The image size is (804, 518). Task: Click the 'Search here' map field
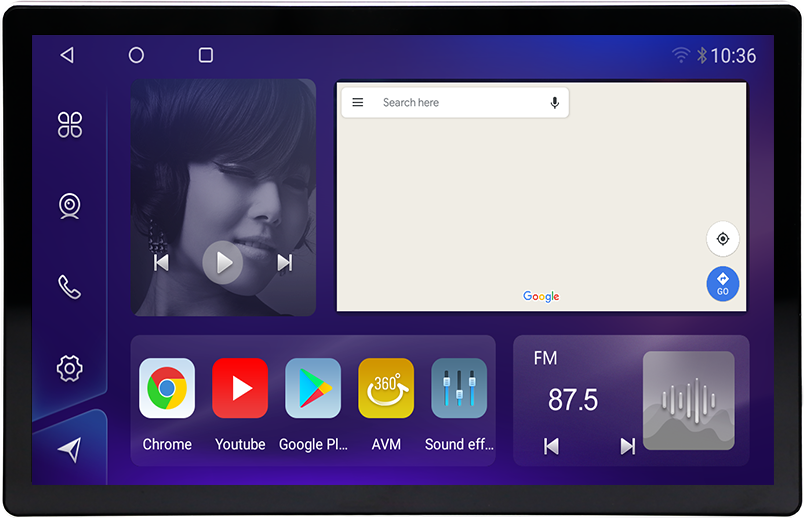pos(455,103)
